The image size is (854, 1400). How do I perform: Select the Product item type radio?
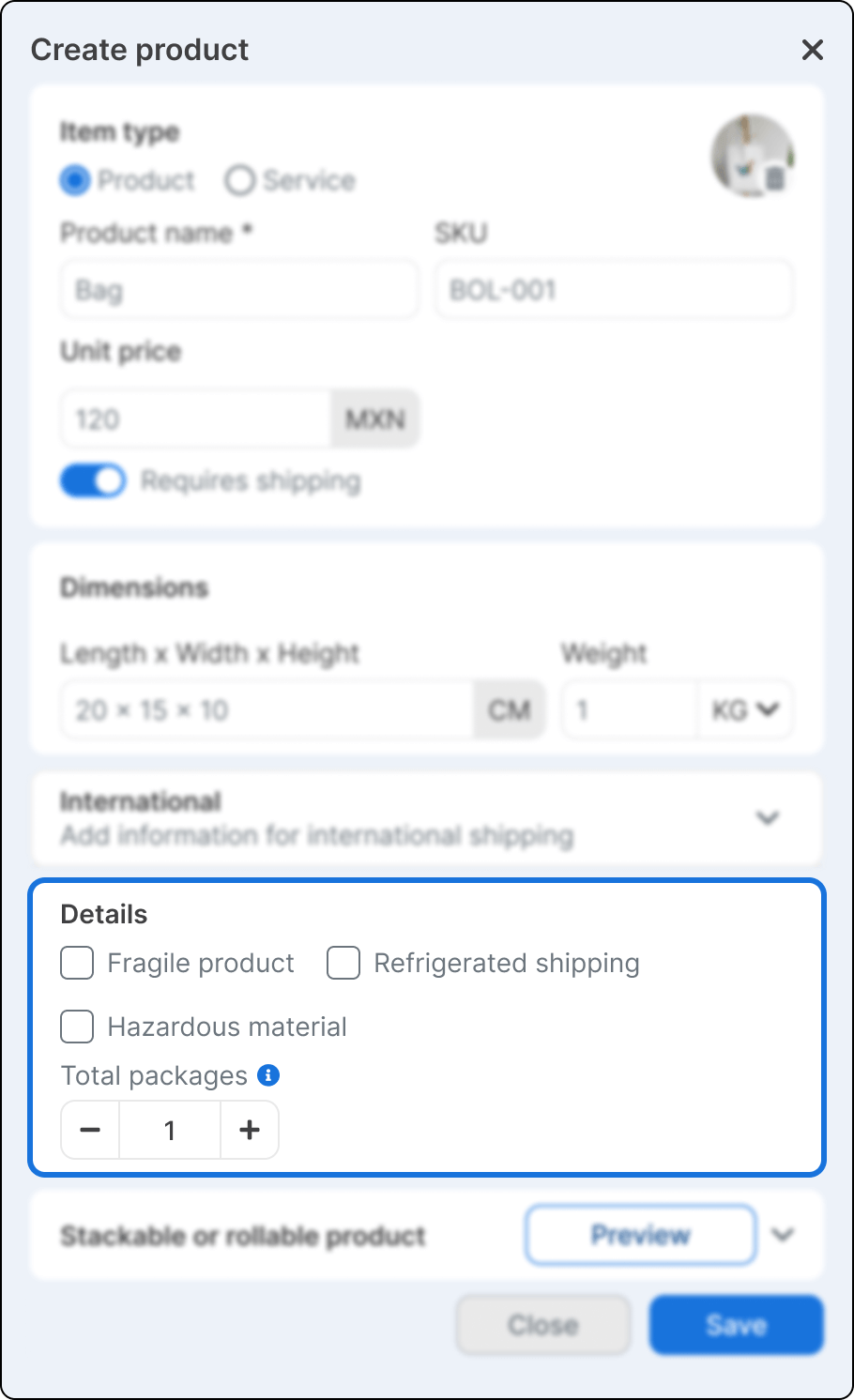75,180
